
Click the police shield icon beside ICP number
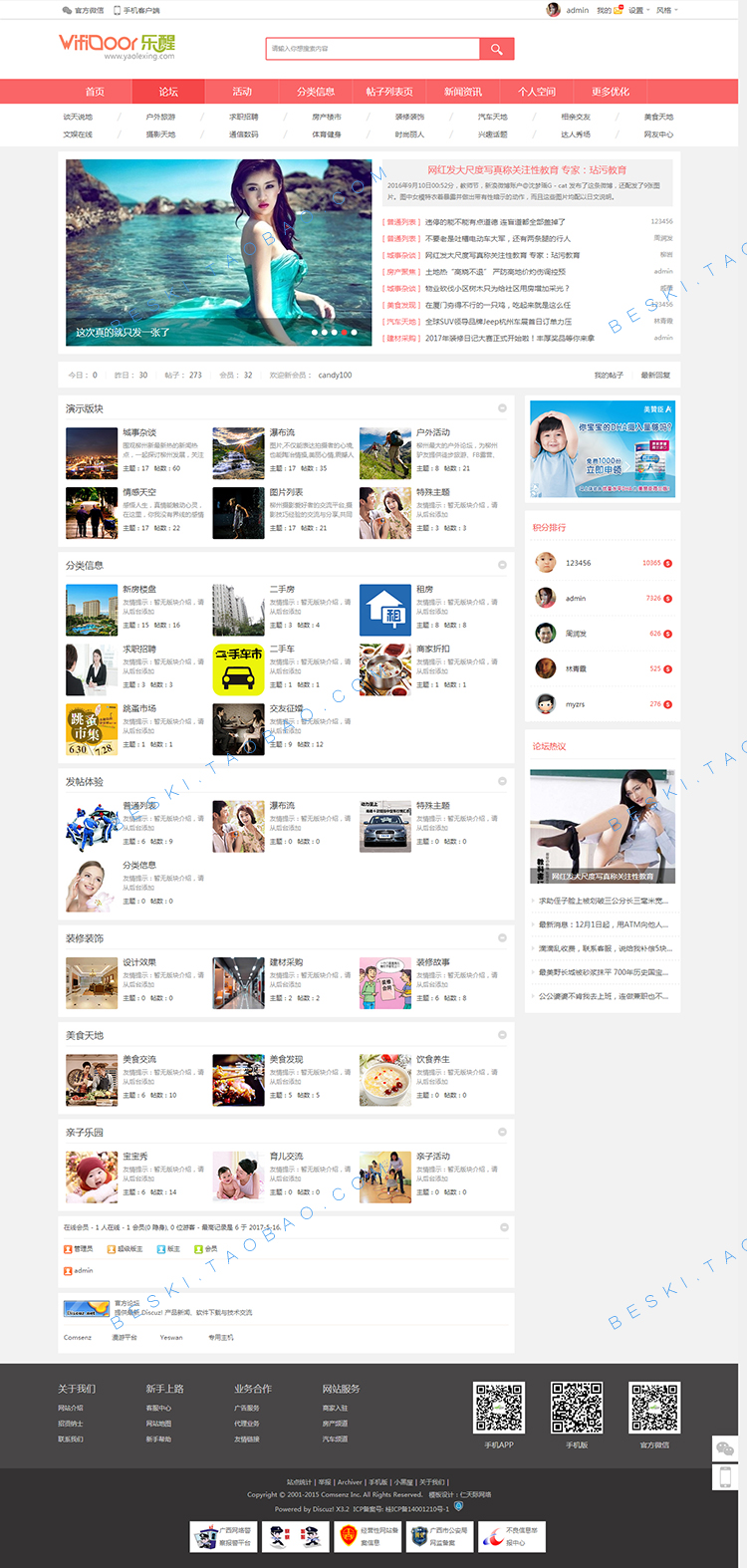[x=458, y=1506]
